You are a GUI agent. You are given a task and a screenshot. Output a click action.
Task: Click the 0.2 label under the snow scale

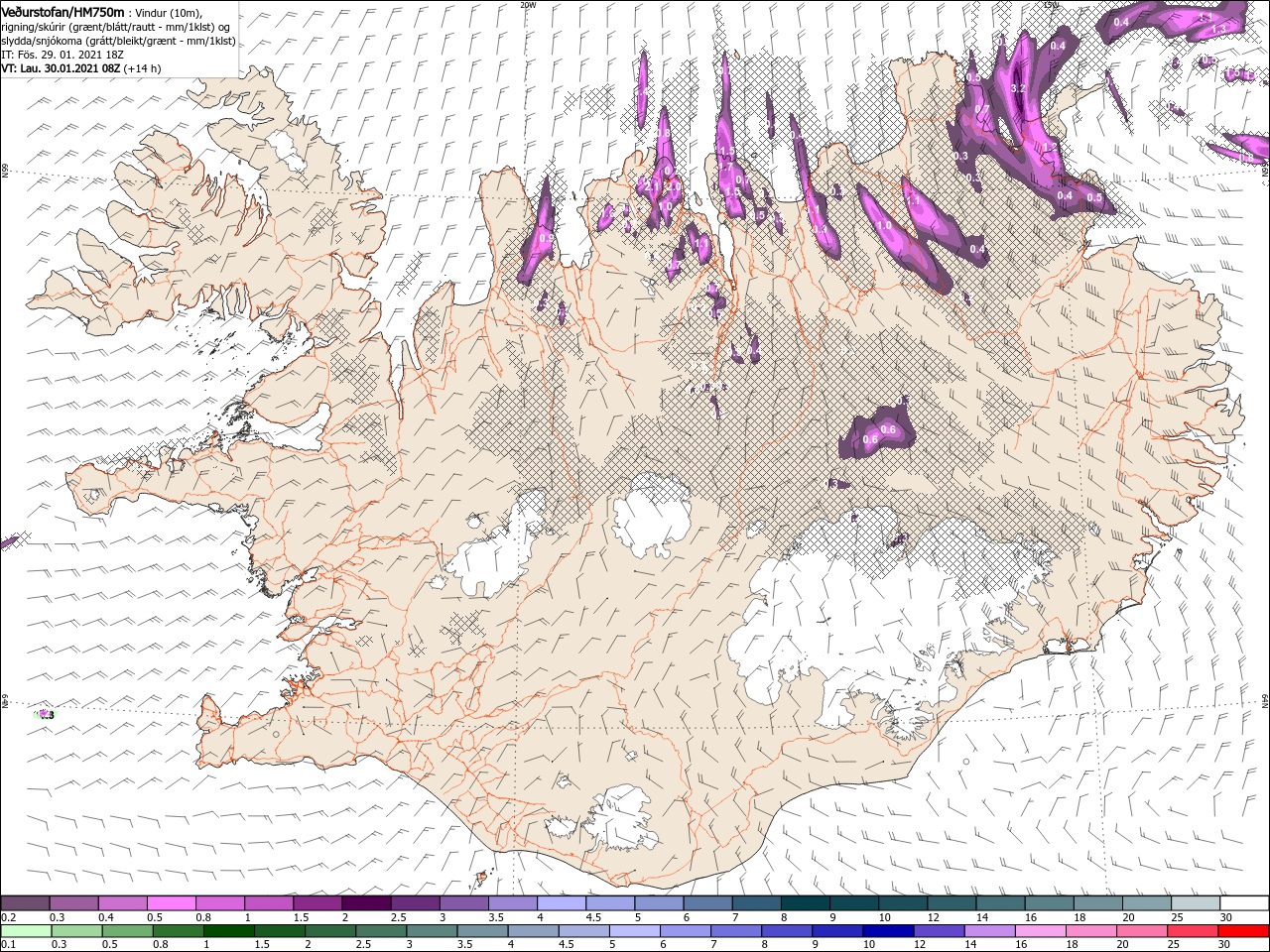click(x=8, y=917)
